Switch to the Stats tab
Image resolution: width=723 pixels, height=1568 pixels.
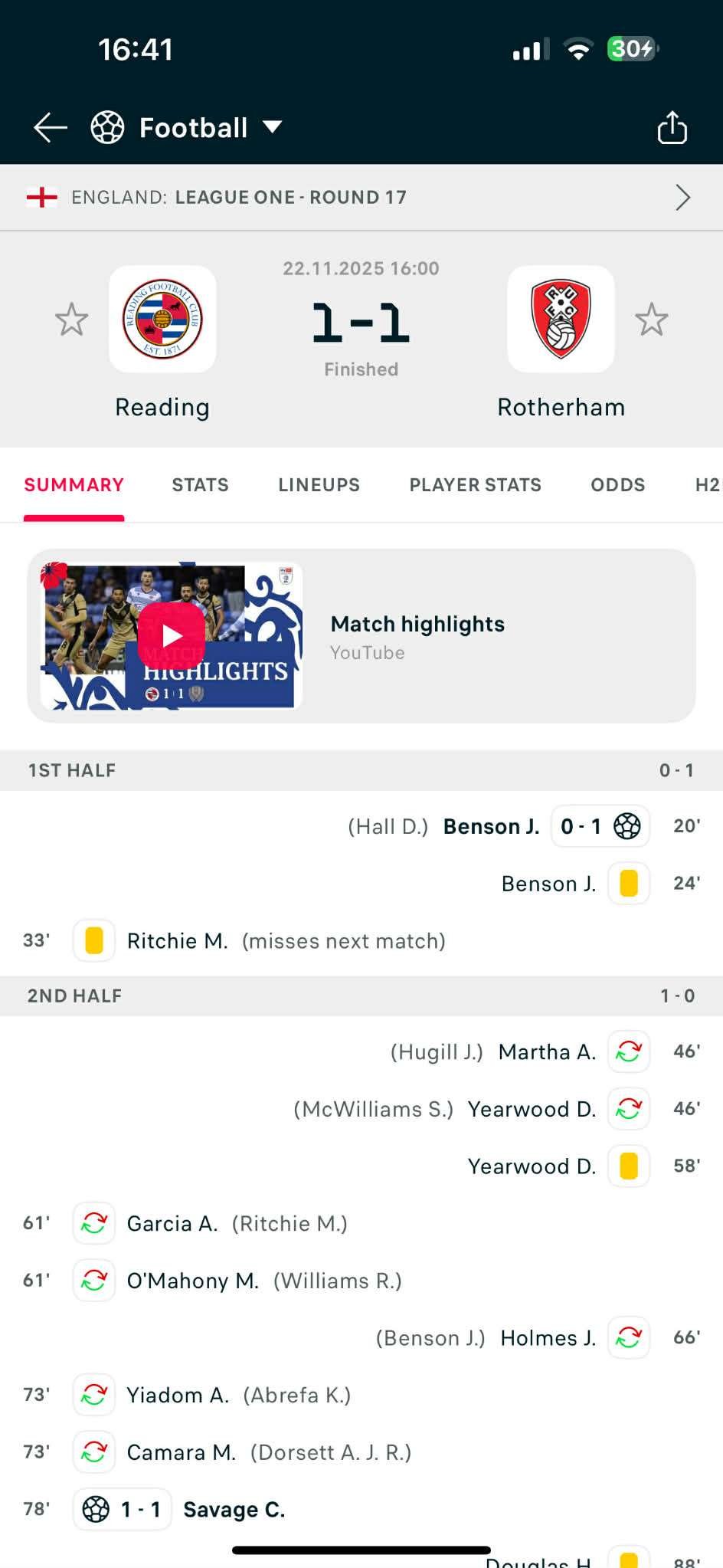(200, 485)
